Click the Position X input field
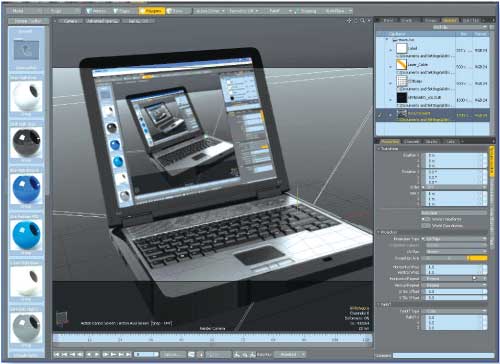500x364 pixels. point(455,156)
